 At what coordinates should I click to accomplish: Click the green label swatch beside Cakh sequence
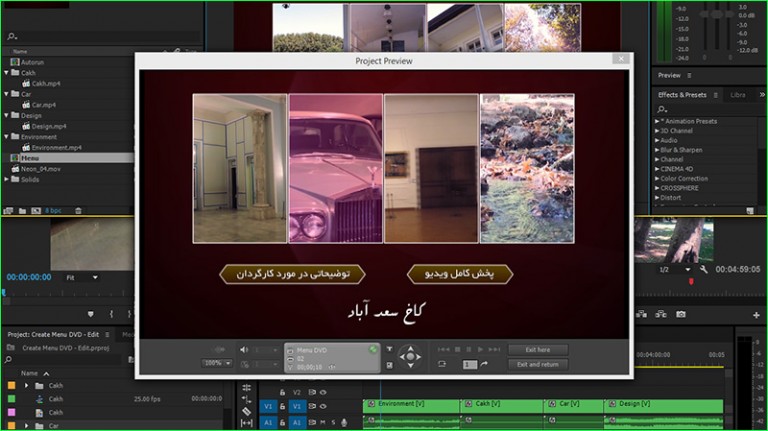[x=11, y=399]
